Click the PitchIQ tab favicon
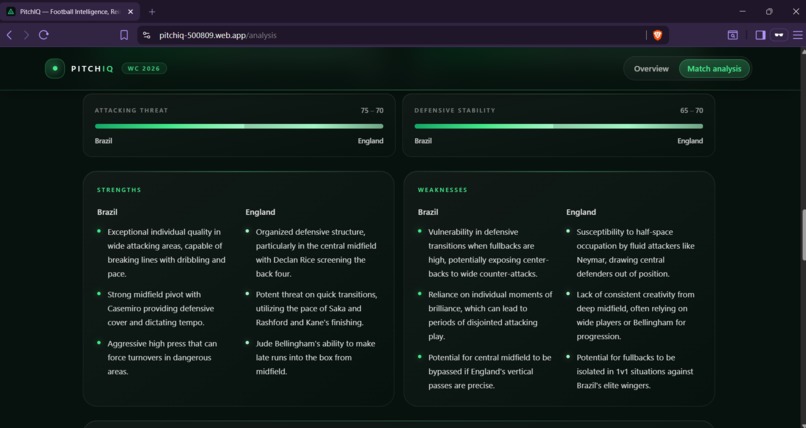This screenshot has height=428, width=806. [x=11, y=11]
